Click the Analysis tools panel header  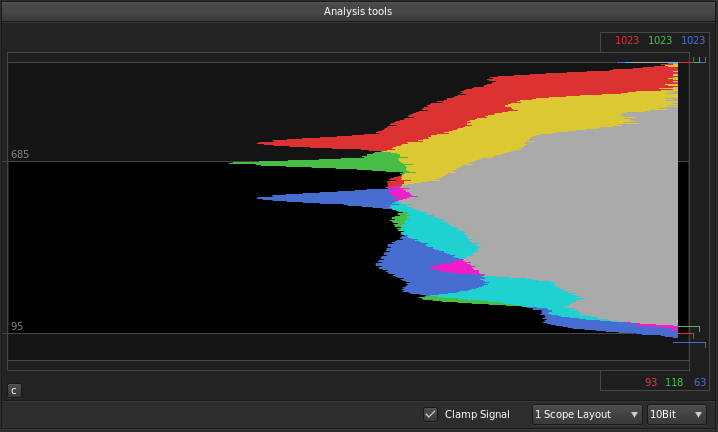[358, 11]
